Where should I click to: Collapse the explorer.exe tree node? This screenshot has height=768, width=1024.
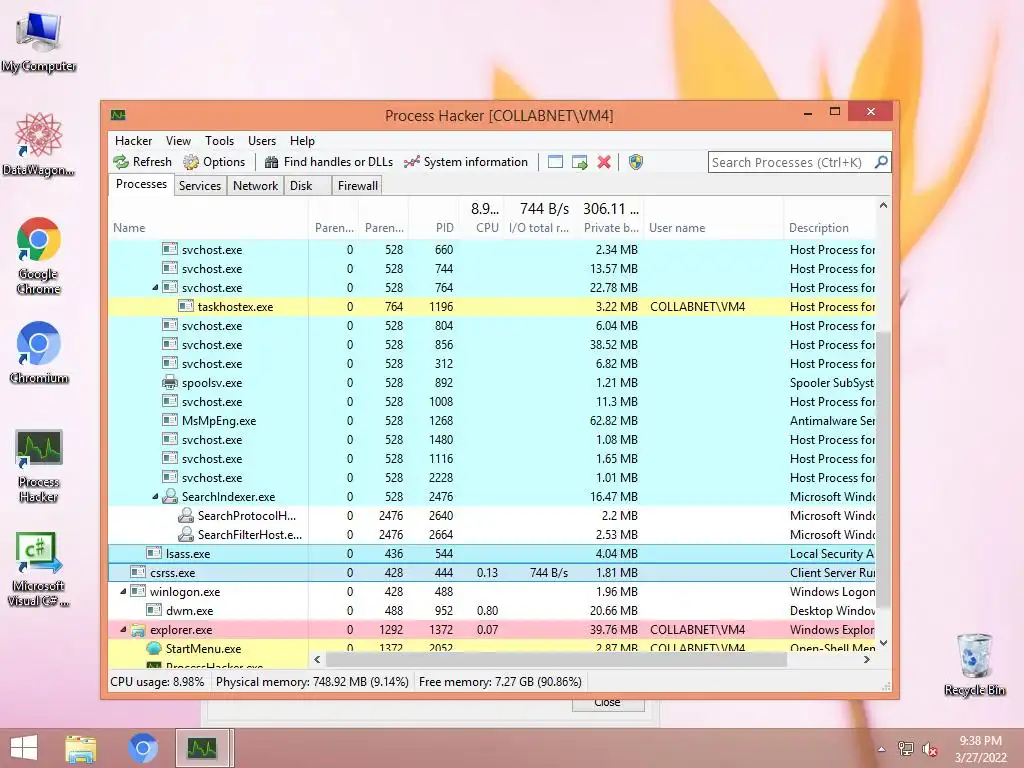point(123,630)
